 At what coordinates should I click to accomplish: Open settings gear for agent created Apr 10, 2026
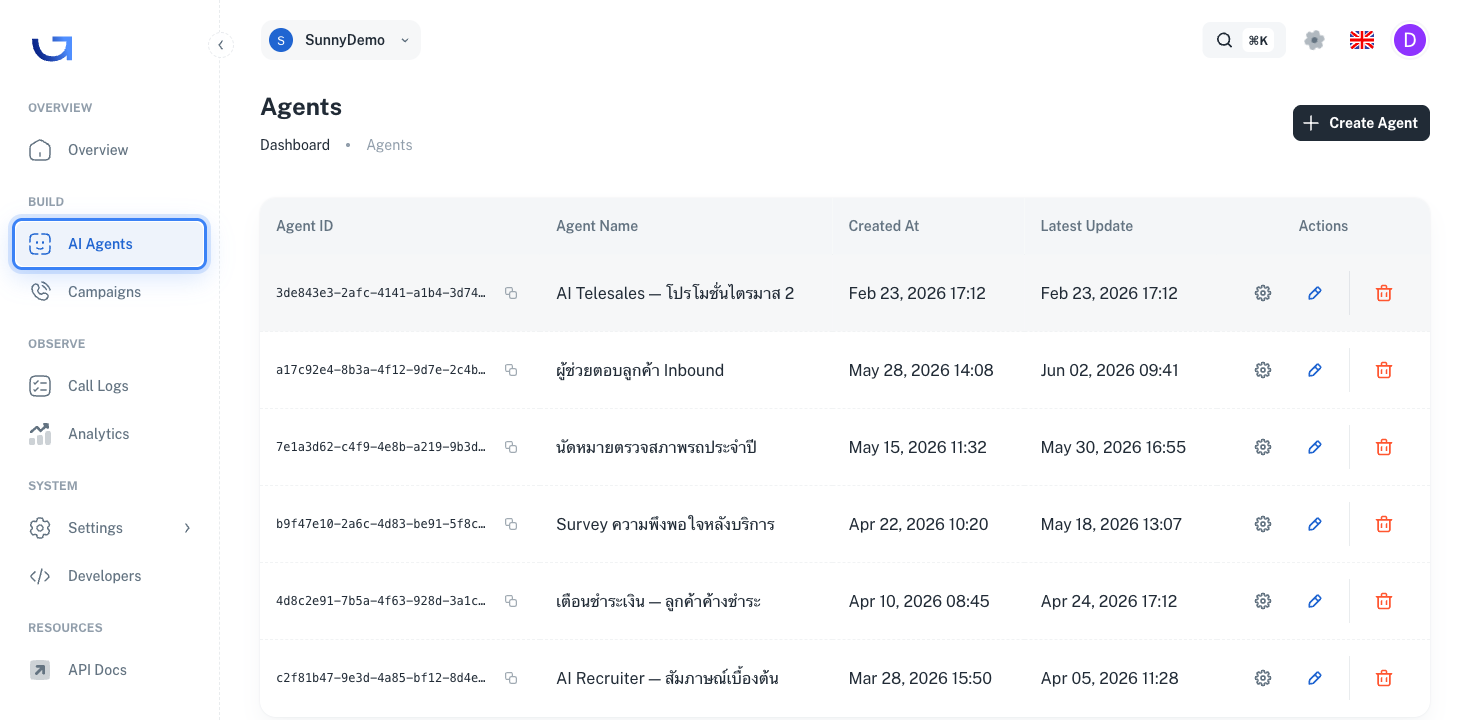tap(1263, 601)
